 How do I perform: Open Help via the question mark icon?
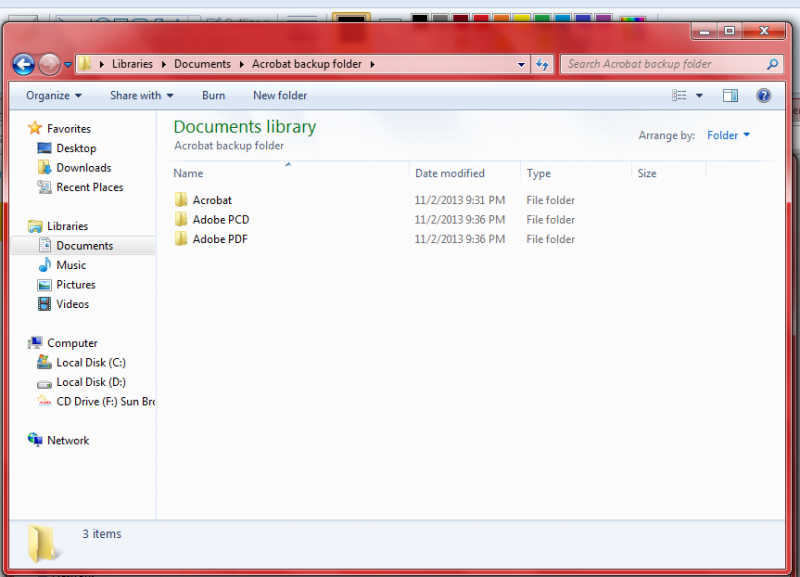coord(764,96)
